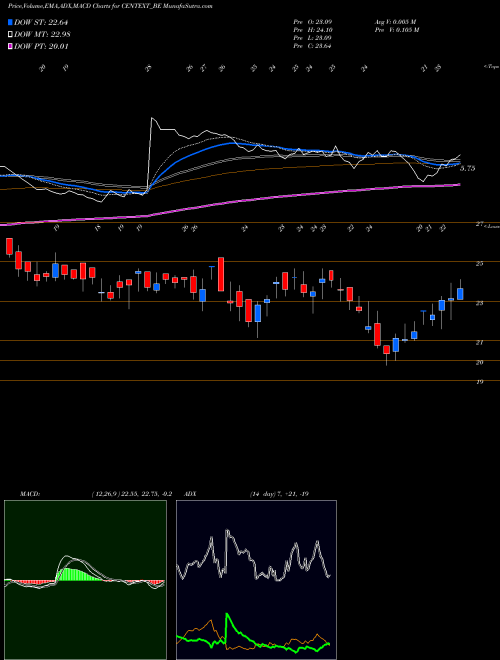Click the 'DOW ST: 22.64' legend text

pos(41,22)
